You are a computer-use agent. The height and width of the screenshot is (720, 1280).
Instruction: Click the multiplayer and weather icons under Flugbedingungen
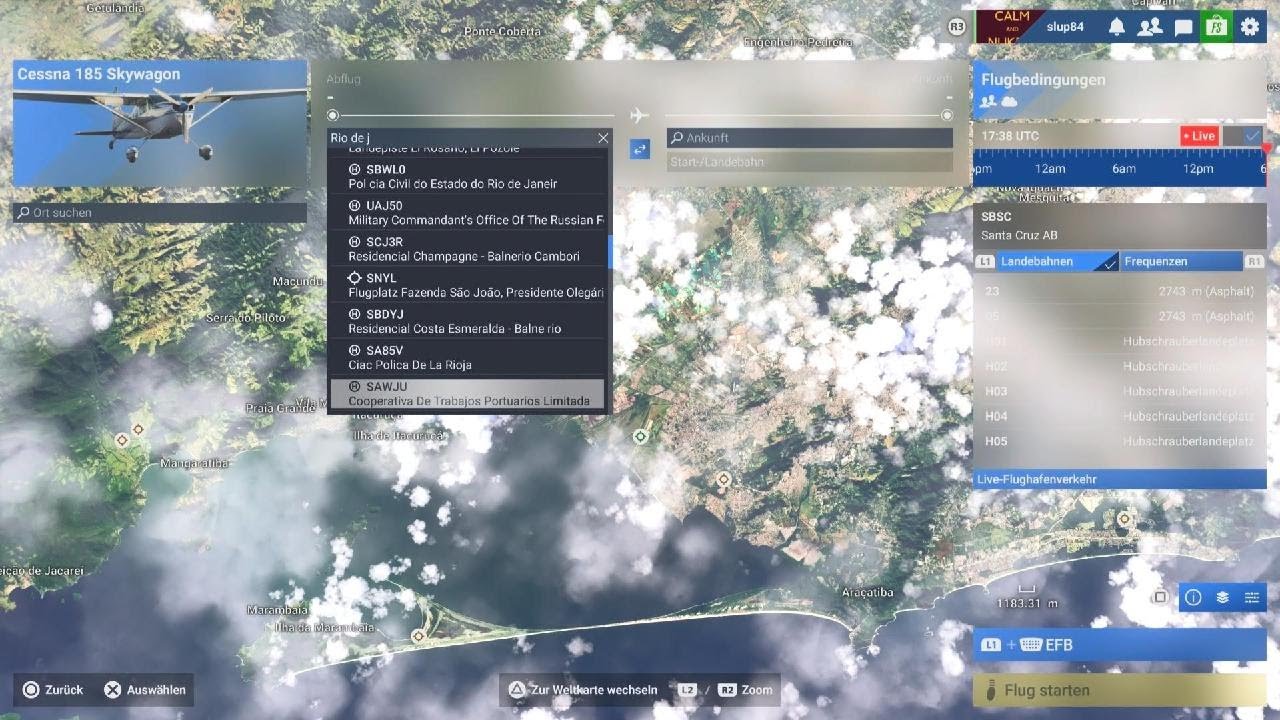998,101
